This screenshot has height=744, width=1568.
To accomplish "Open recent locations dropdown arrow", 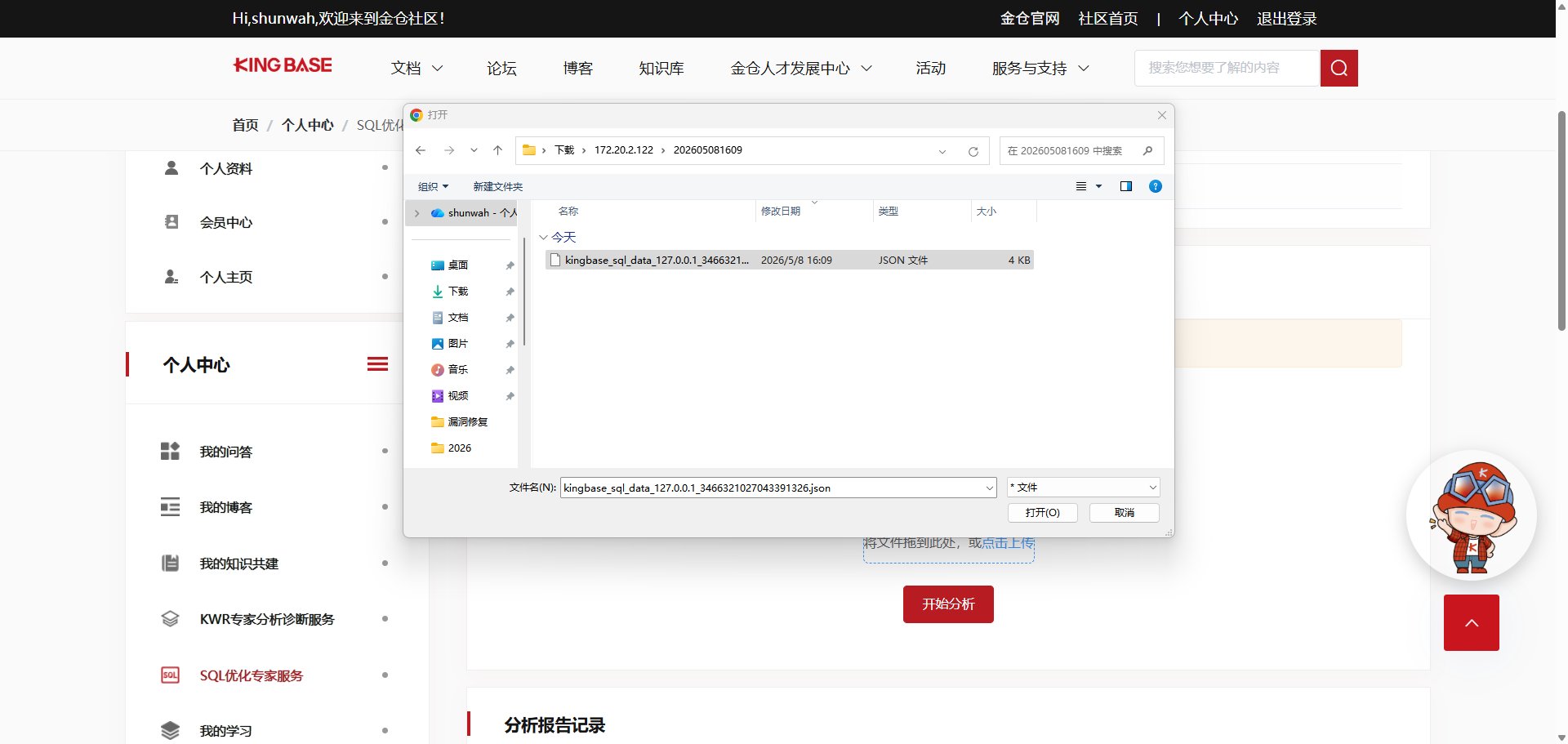I will click(474, 150).
